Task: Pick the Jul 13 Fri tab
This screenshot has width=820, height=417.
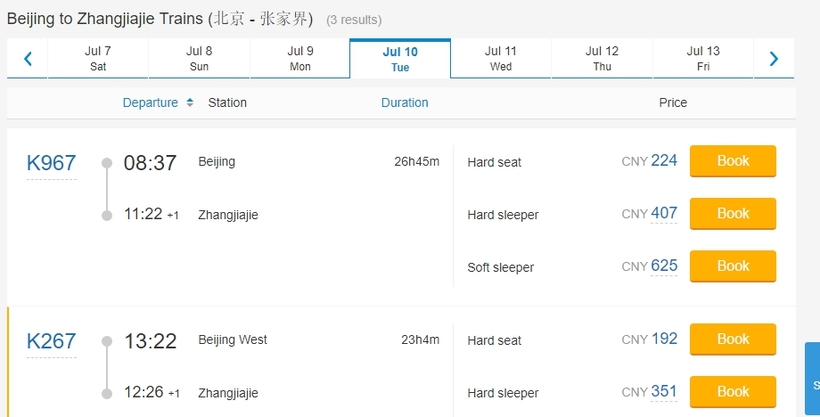Action: click(x=703, y=59)
